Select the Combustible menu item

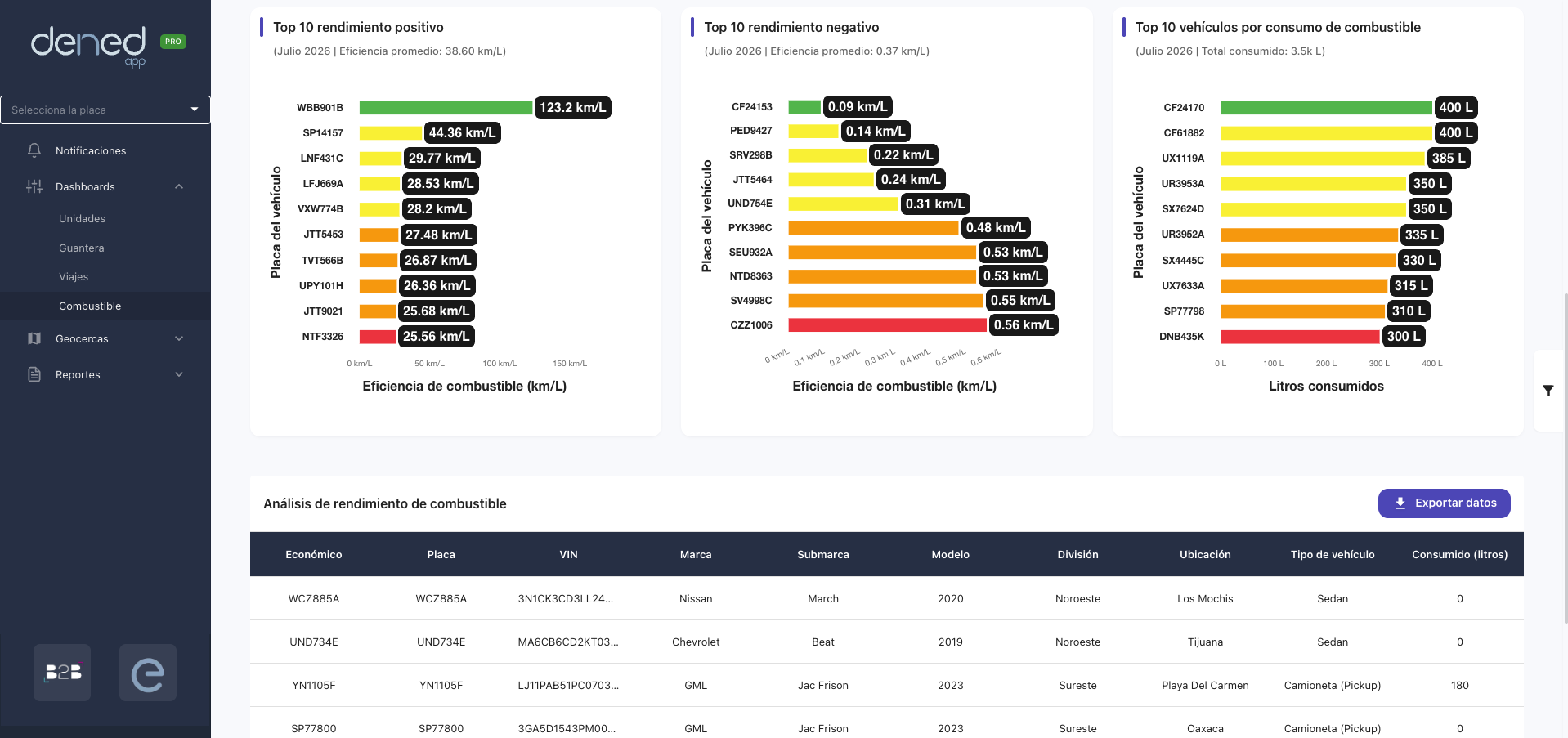[x=105, y=306]
